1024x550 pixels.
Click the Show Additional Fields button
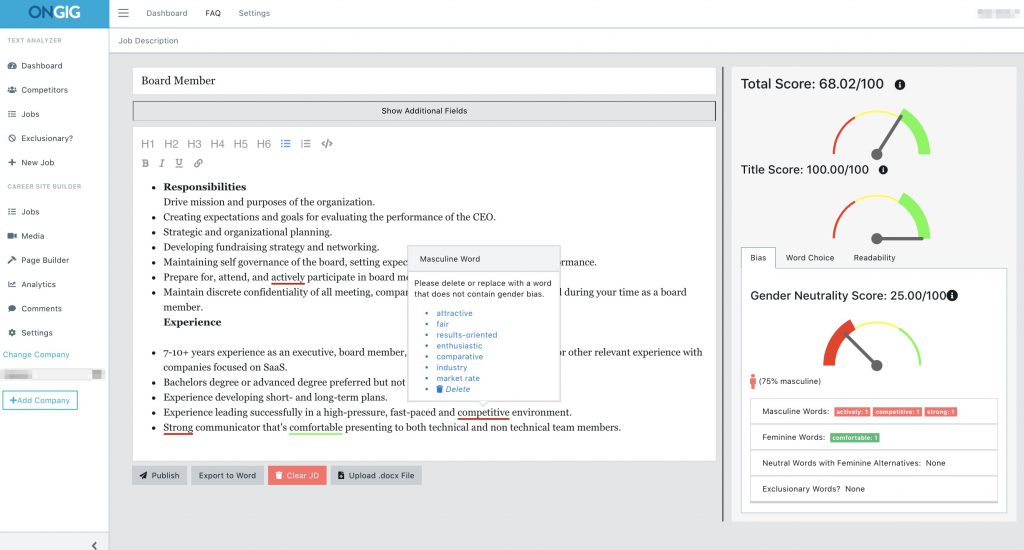point(424,111)
